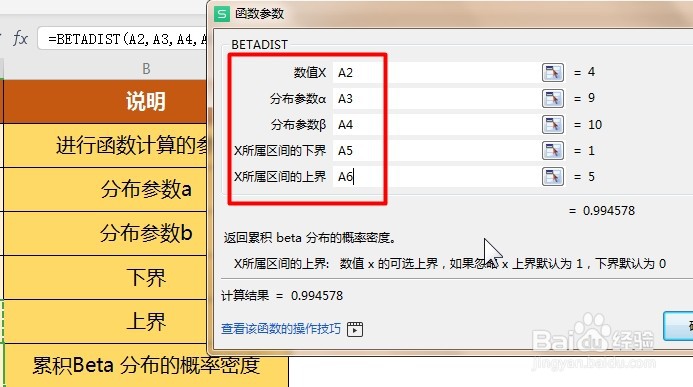
Task: Select the 上界 cell
Action: 105,322
